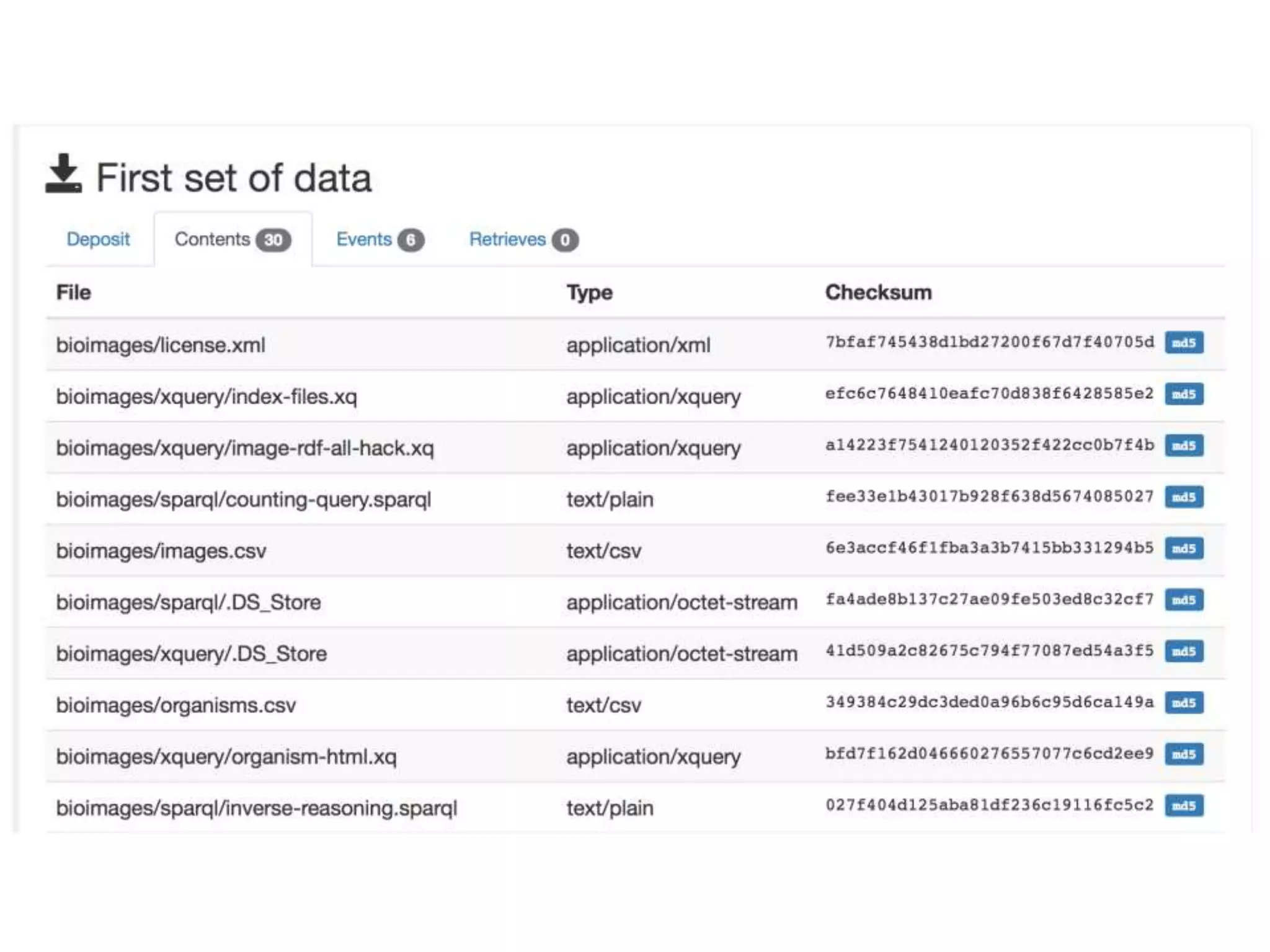Click the Contents count badge showing 30
1270x952 pixels.
pyautogui.click(x=273, y=240)
